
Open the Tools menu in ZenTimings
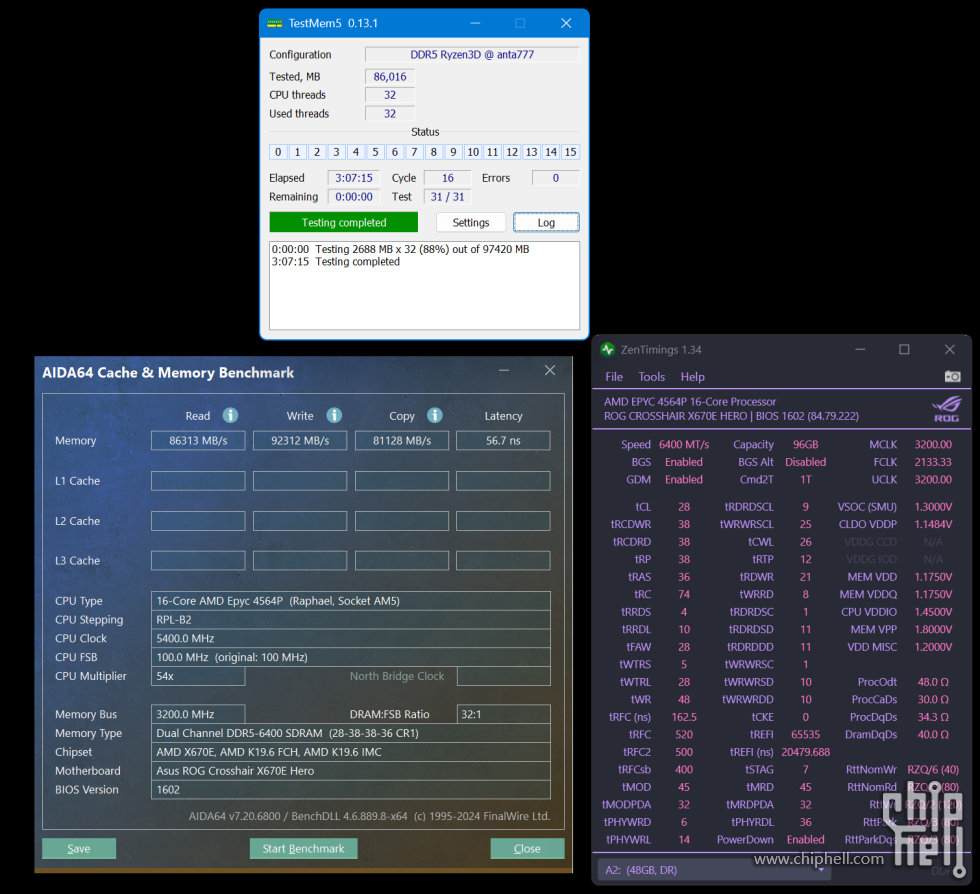(x=651, y=376)
